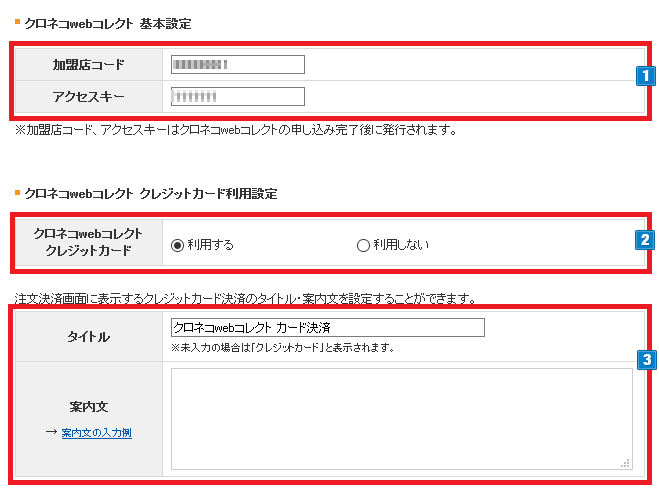Click the クレジットカード利用設定 section heading
659x493 pixels.
pyautogui.click(x=151, y=194)
